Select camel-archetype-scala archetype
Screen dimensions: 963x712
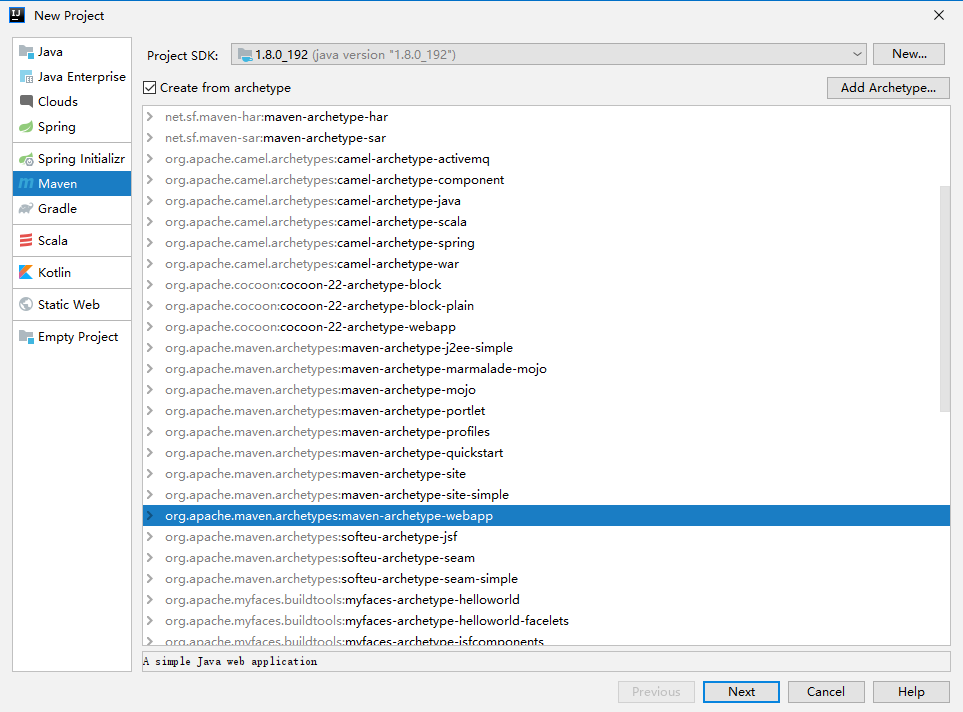[x=546, y=222]
